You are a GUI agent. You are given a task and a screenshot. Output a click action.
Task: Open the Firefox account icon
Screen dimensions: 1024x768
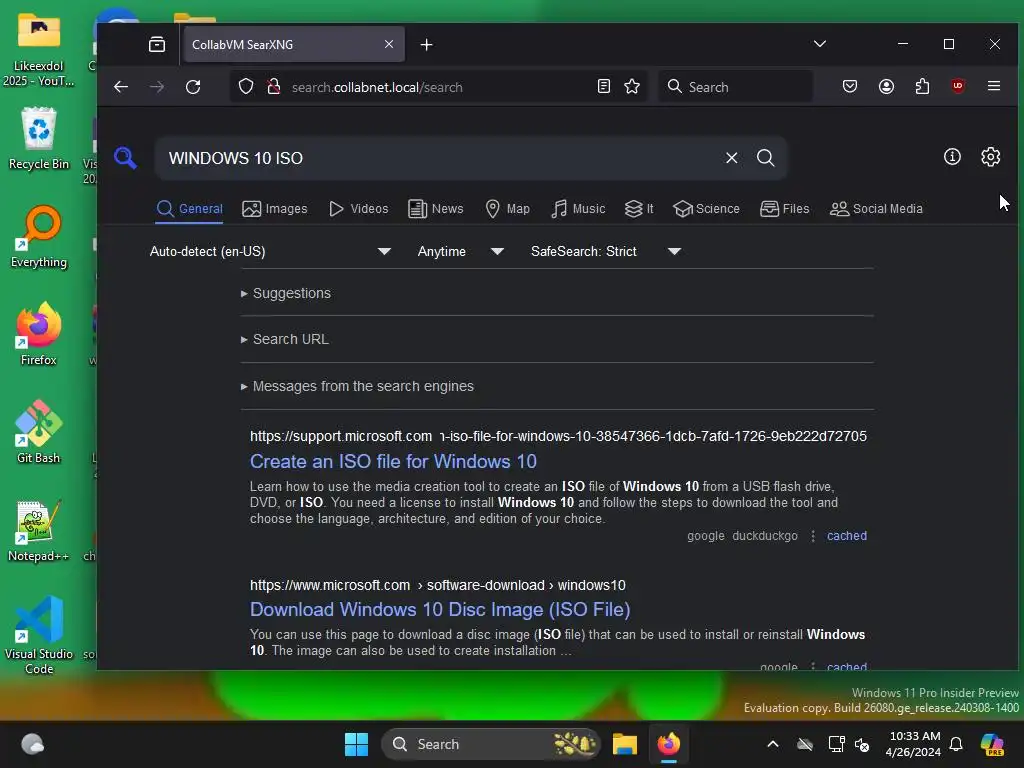click(886, 86)
